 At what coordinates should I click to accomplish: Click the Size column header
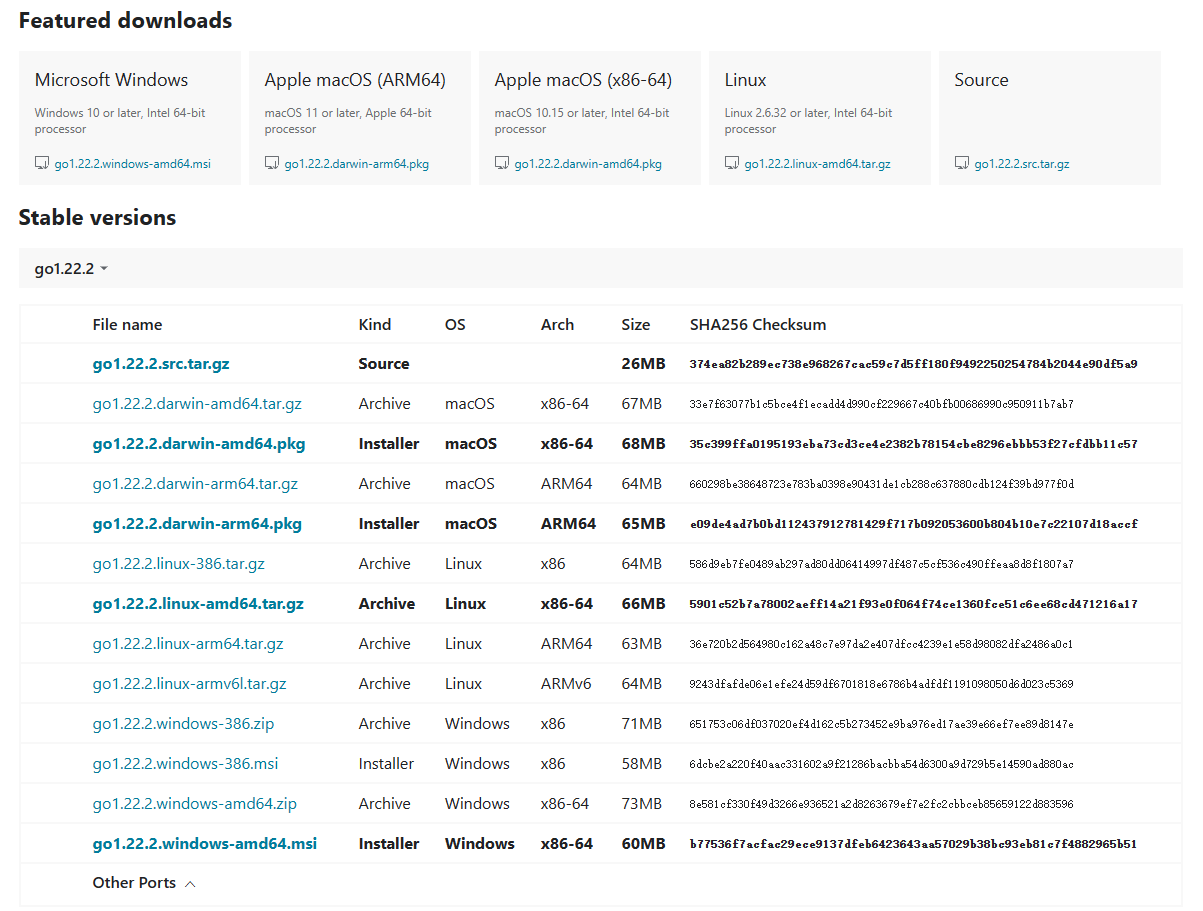click(636, 325)
